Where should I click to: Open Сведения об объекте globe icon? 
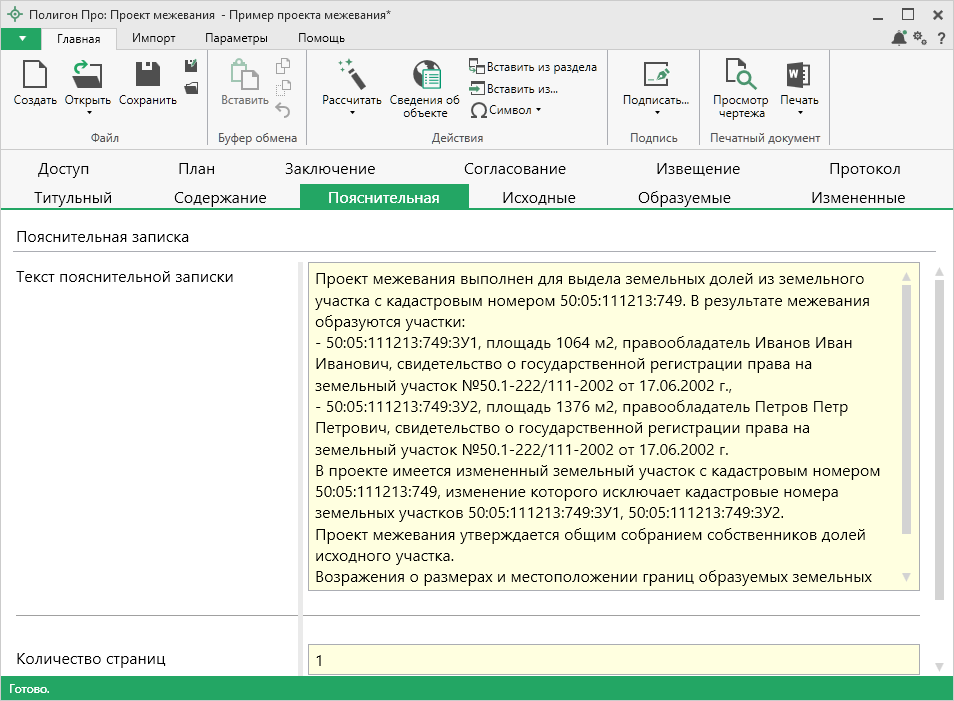point(425,76)
